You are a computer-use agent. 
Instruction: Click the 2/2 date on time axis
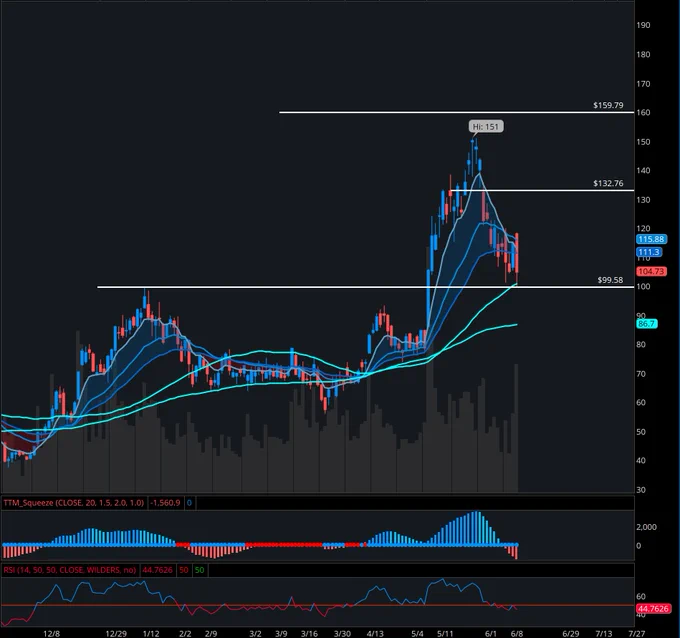tap(185, 633)
